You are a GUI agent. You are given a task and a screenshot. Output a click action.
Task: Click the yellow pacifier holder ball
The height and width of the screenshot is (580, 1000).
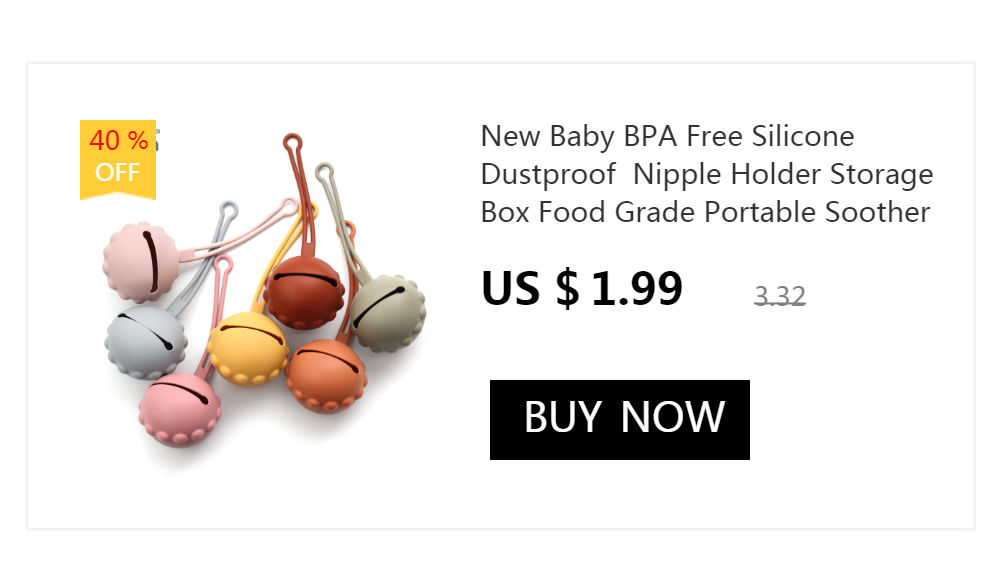pyautogui.click(x=247, y=348)
